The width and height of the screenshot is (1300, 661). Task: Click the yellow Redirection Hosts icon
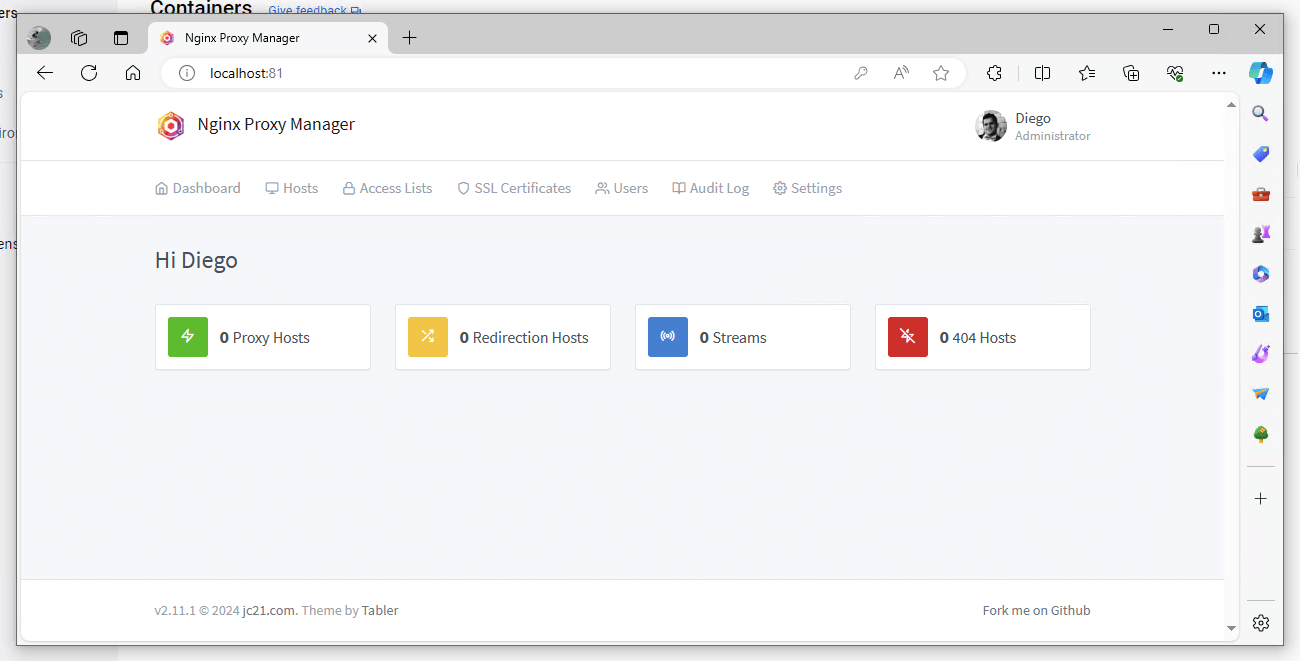[x=427, y=337]
